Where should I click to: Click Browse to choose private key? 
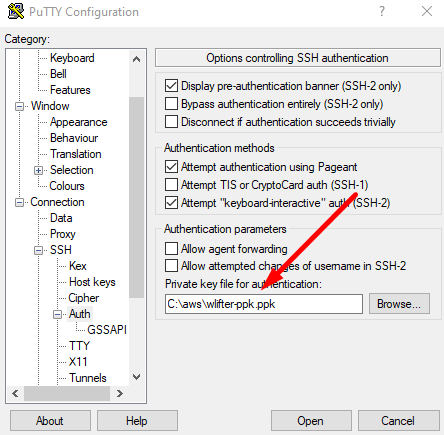pos(399,304)
